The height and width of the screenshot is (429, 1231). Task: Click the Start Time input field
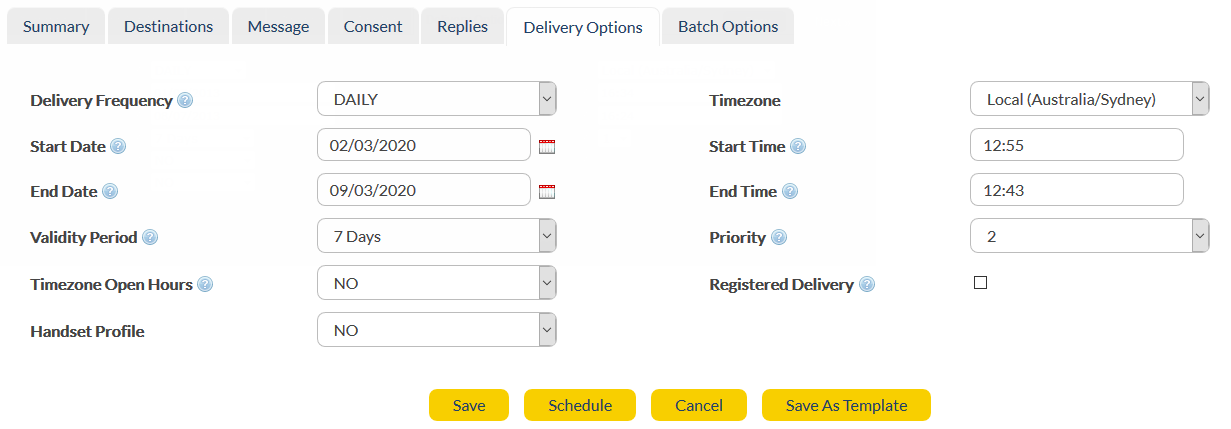1076,145
